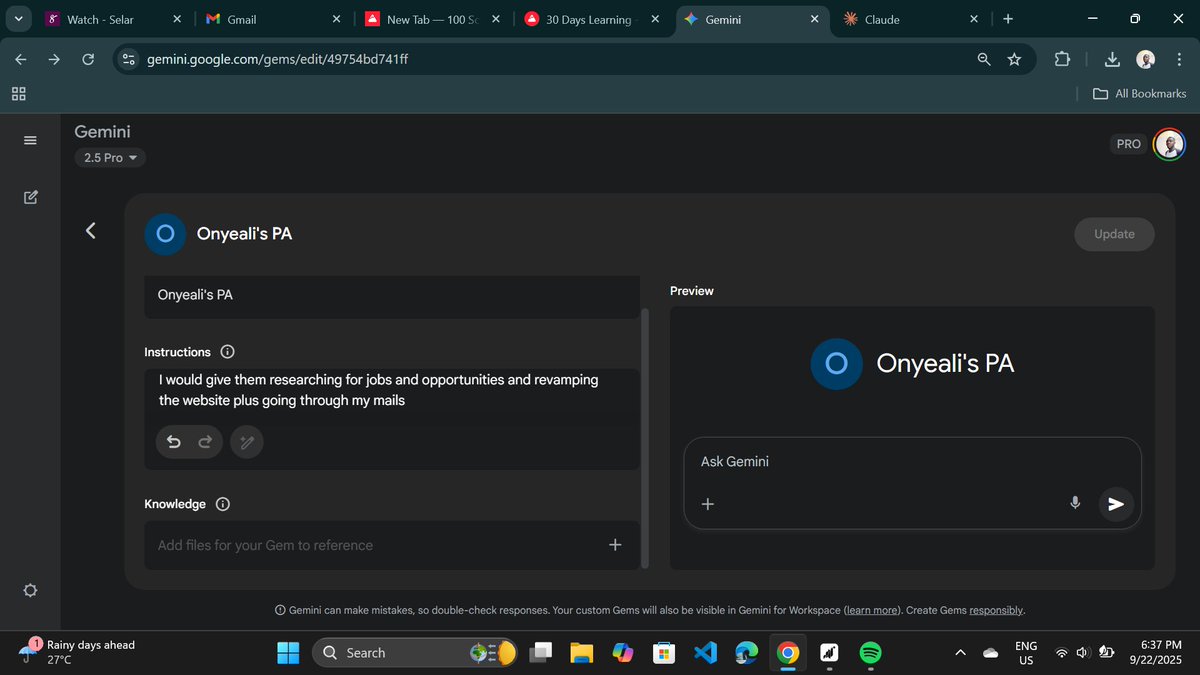Open the weather widget Rainy days ahead
Screen dimensions: 1200x675
coord(78,652)
